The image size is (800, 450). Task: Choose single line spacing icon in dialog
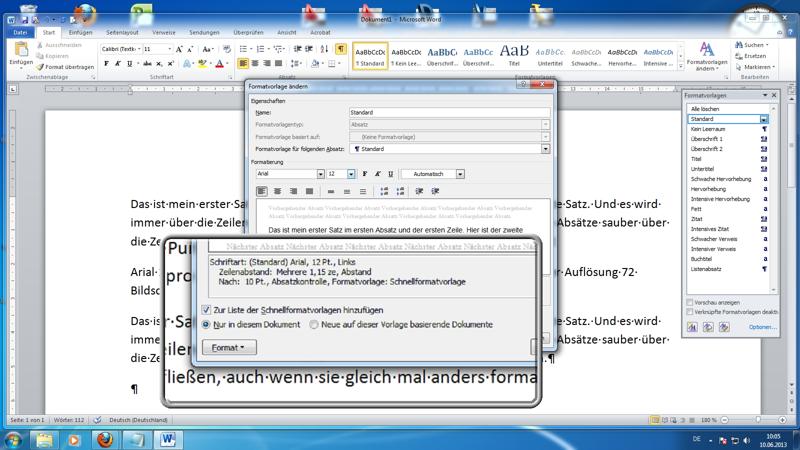tap(331, 191)
